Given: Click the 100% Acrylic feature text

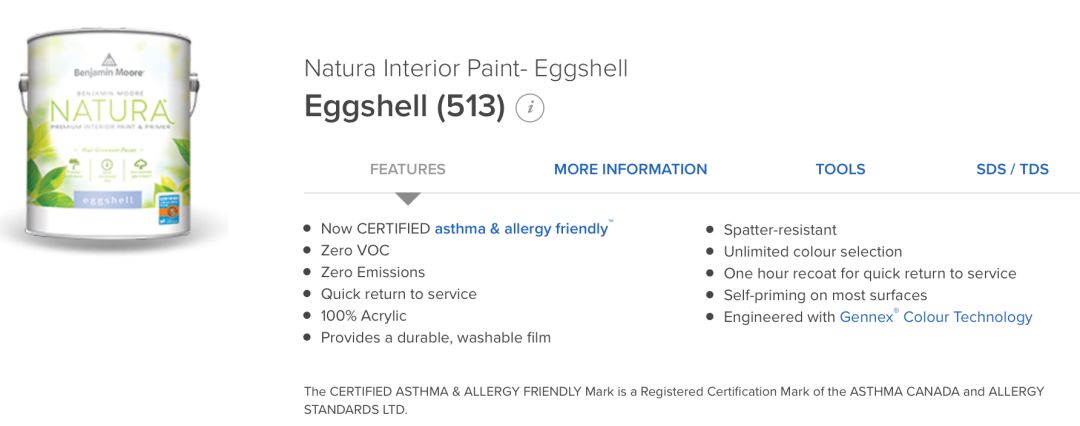Looking at the screenshot, I should coord(363,316).
